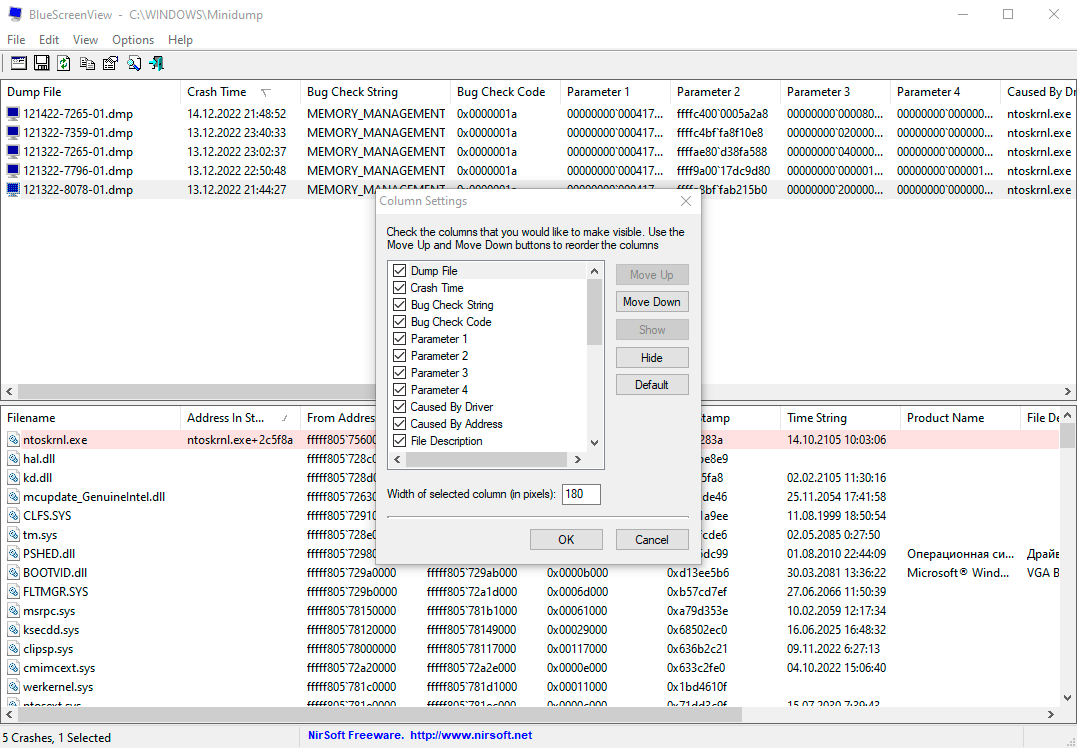Uncheck the Caused By Driver checkbox
Image resolution: width=1077 pixels, height=748 pixels.
click(399, 407)
